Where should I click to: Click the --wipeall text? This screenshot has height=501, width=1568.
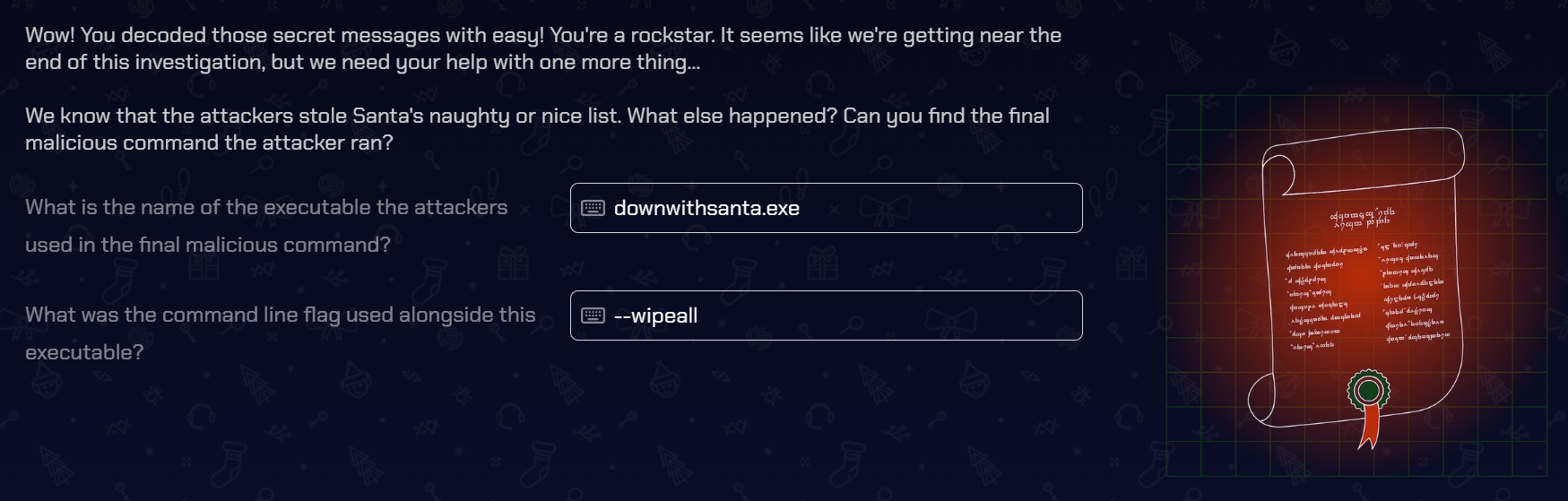coord(655,315)
